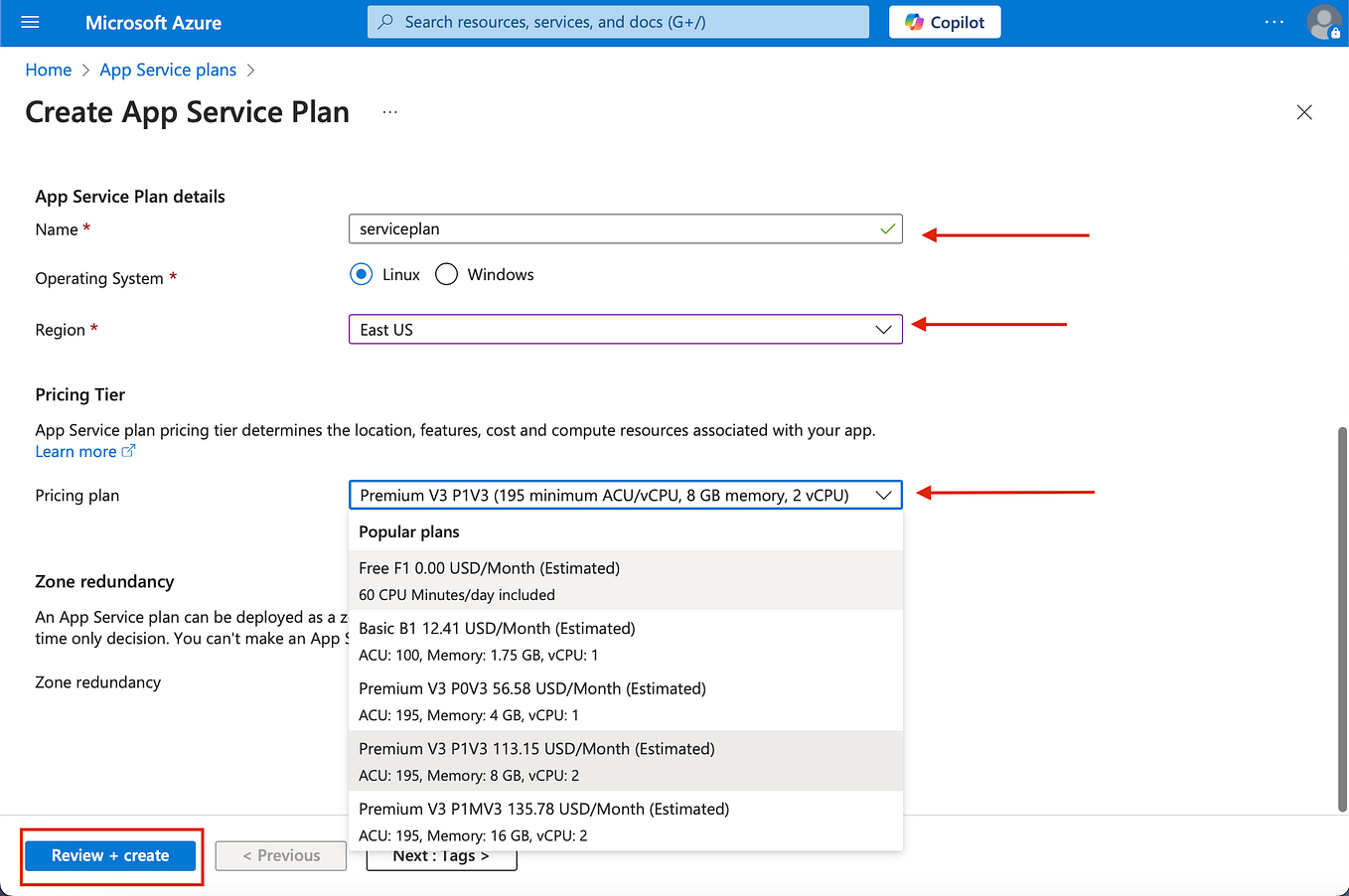
Task: Select the Windows operating system radio
Action: tap(446, 273)
